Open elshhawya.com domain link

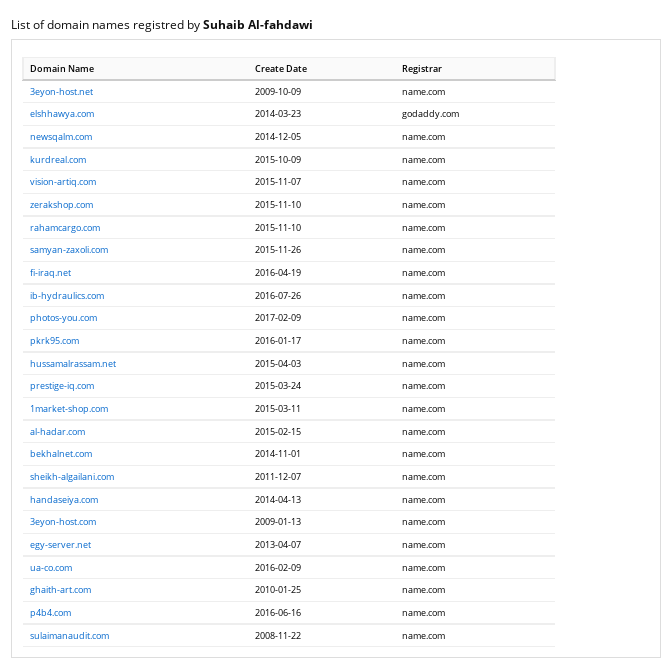[62, 114]
